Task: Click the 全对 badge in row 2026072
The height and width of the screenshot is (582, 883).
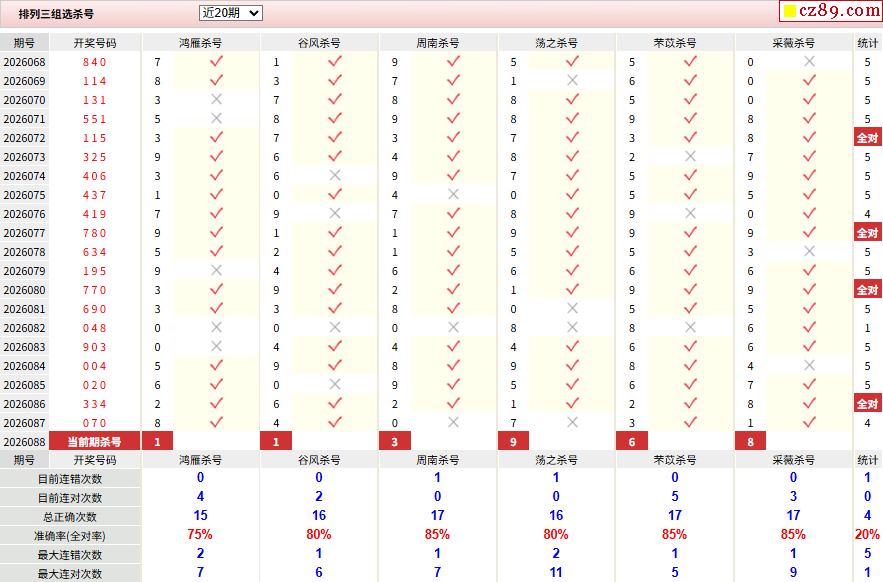Action: pos(867,138)
